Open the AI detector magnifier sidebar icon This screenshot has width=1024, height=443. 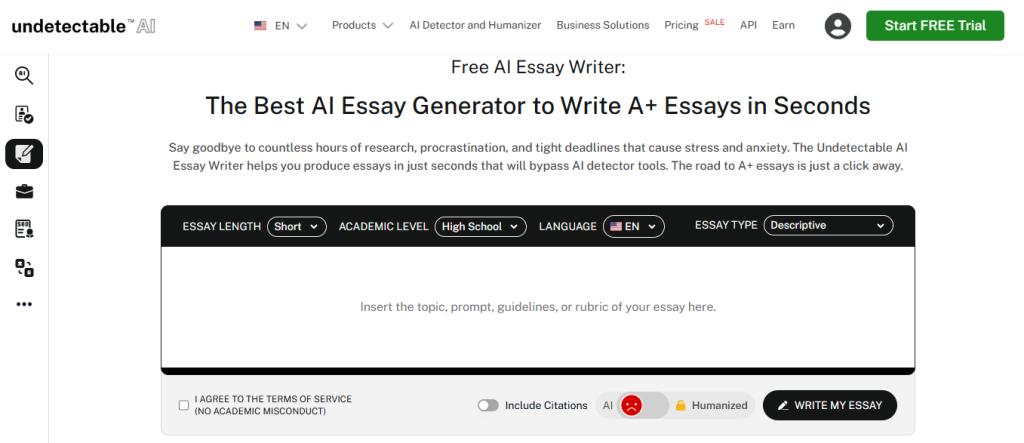24,75
